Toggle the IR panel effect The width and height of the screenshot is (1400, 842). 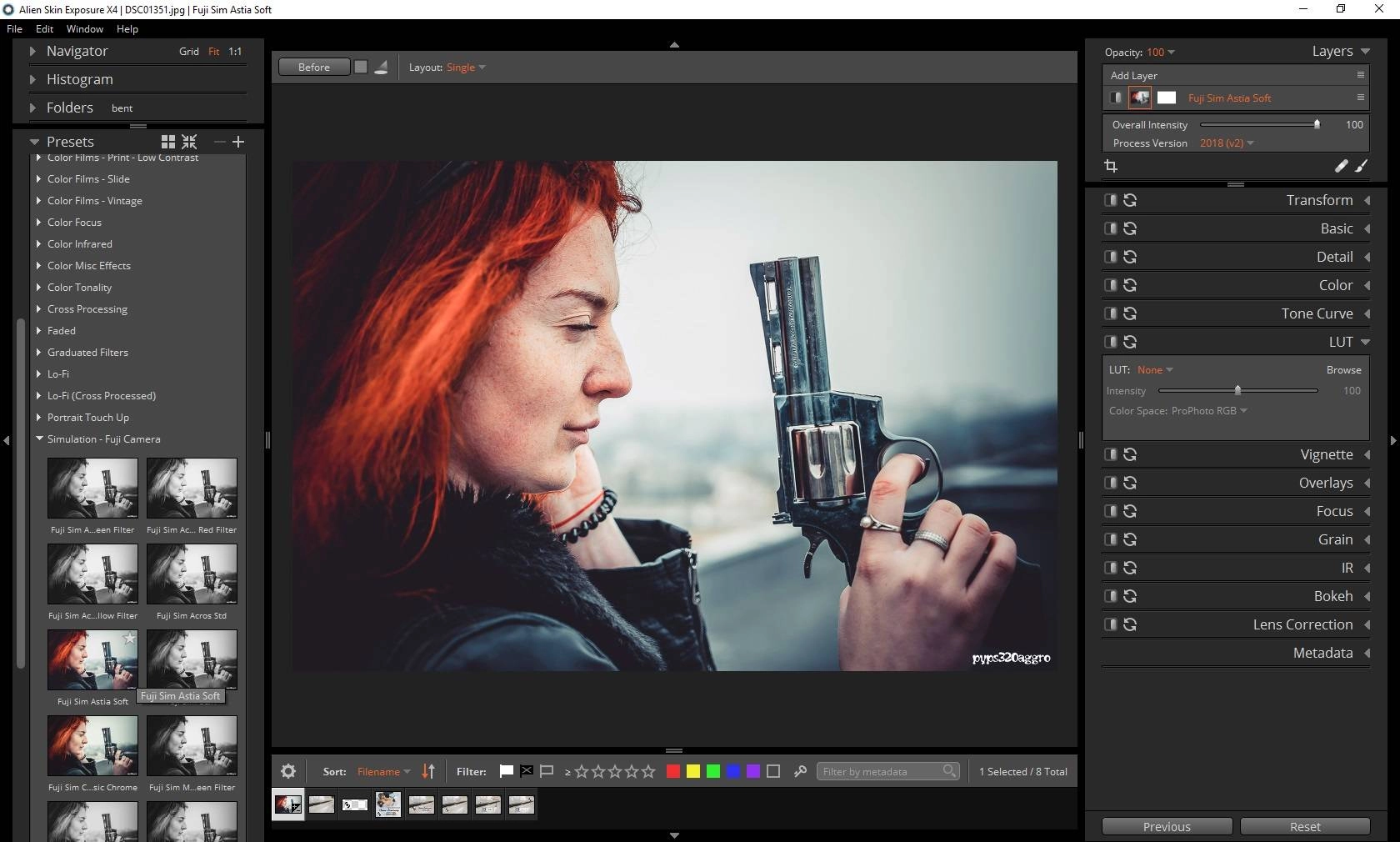coord(1110,568)
